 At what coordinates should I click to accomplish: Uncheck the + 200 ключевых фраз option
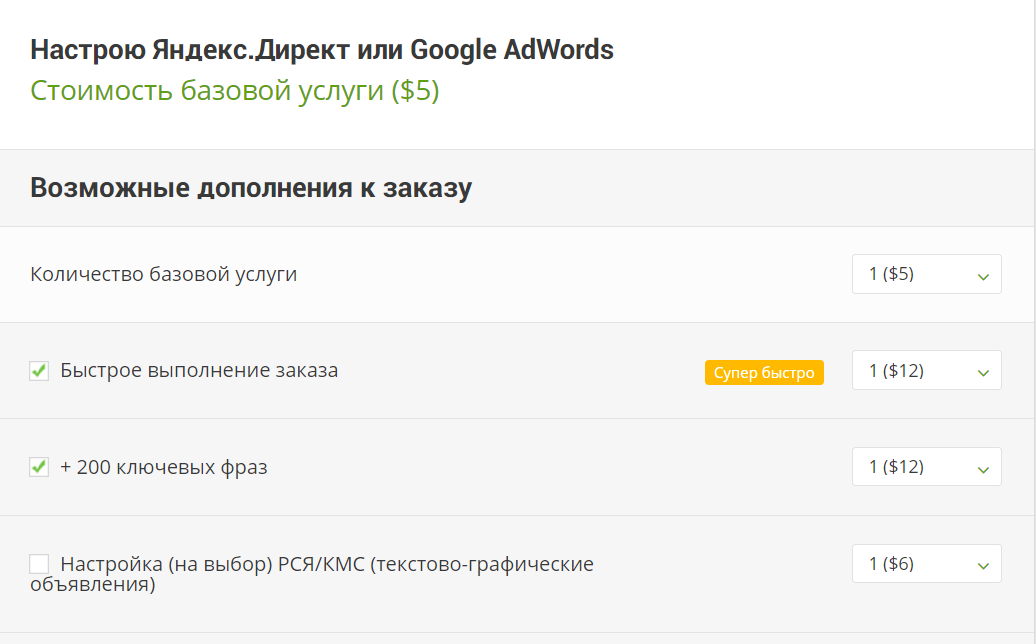click(38, 466)
